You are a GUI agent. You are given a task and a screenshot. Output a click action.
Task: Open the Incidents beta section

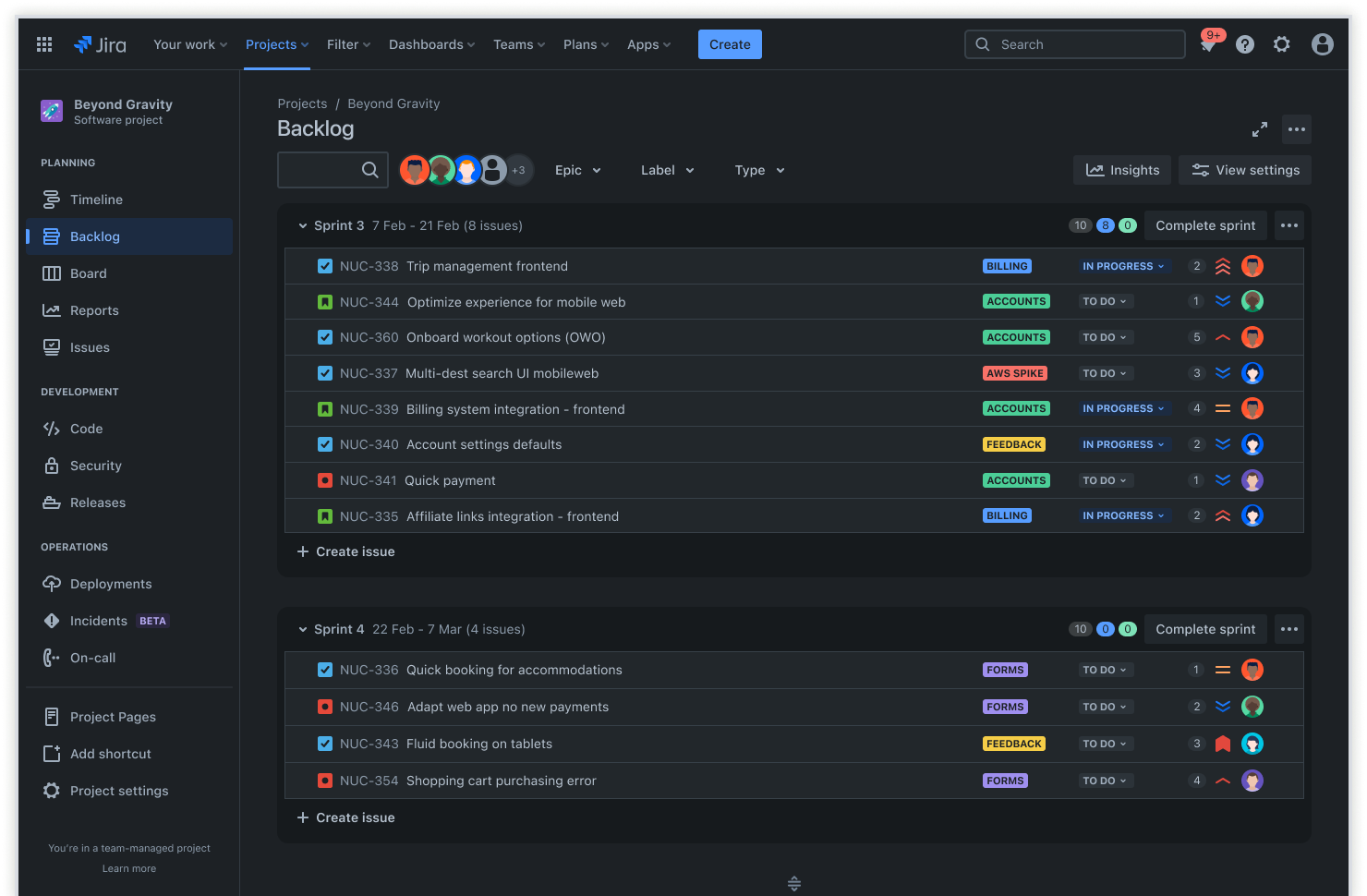click(96, 621)
